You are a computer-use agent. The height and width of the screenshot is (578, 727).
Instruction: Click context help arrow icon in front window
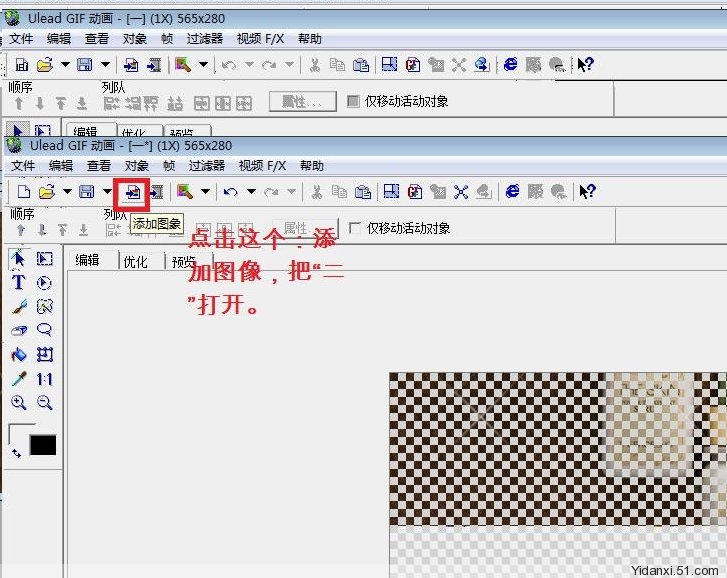click(x=587, y=191)
